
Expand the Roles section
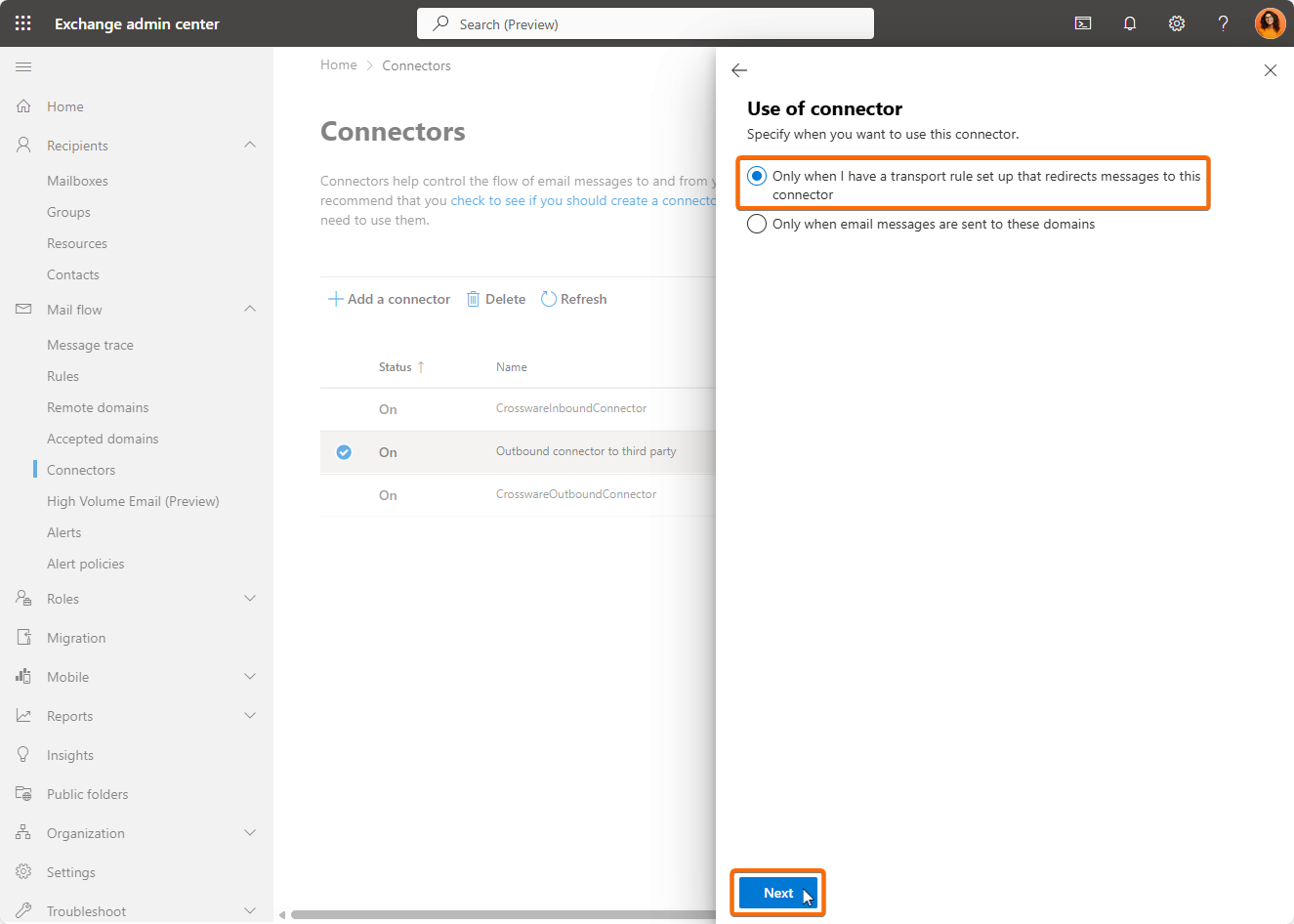coord(250,599)
